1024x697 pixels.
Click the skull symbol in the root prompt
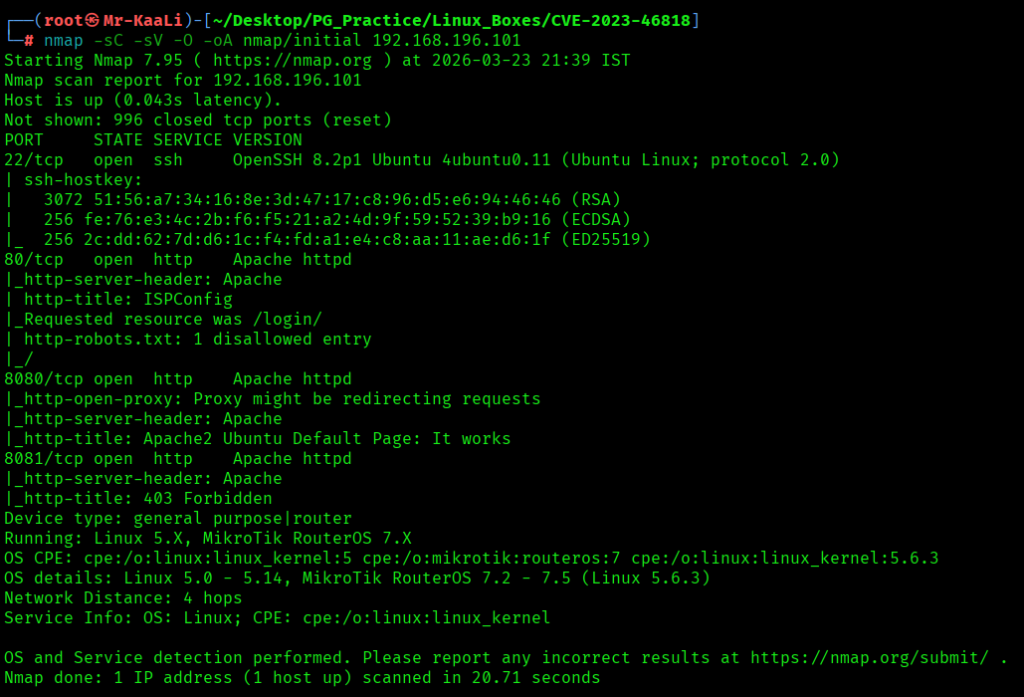[93, 20]
